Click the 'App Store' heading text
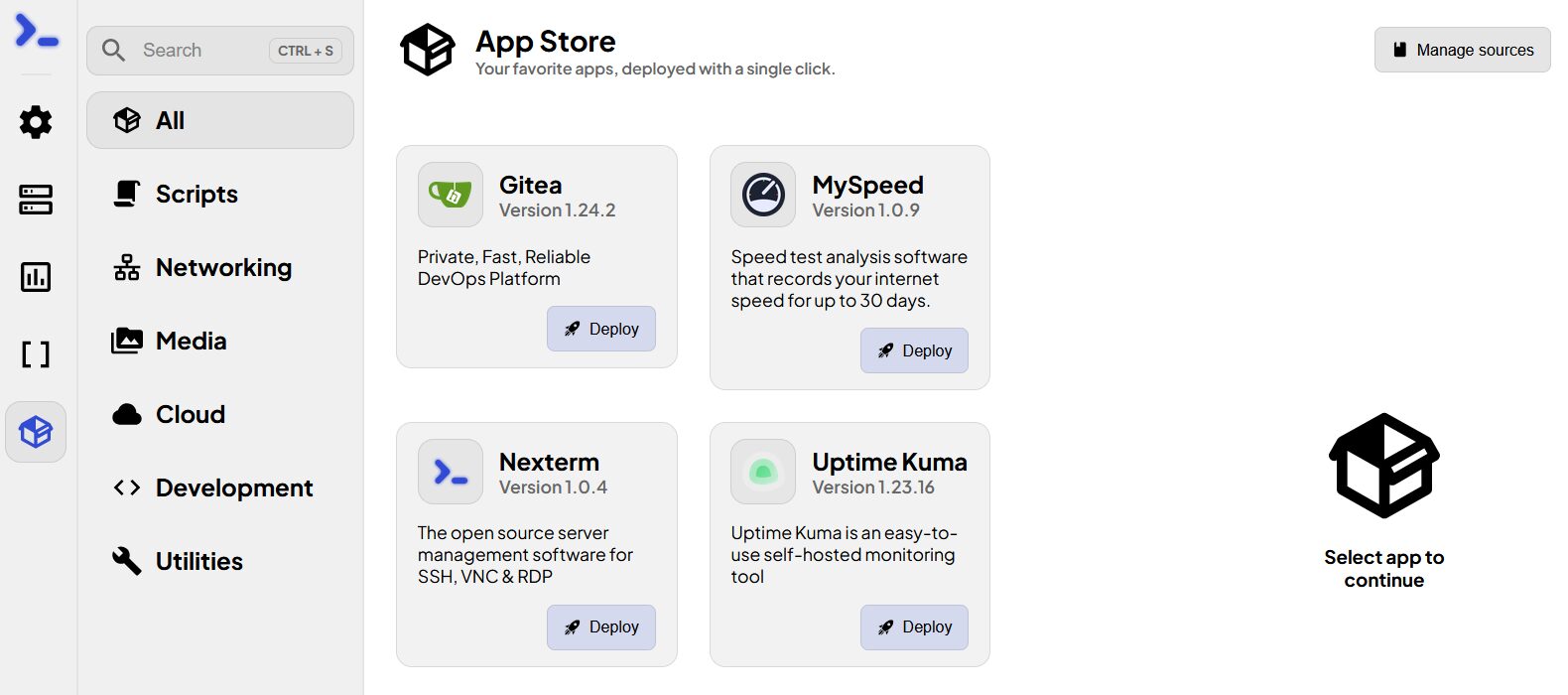This screenshot has width=1568, height=695. pyautogui.click(x=546, y=42)
